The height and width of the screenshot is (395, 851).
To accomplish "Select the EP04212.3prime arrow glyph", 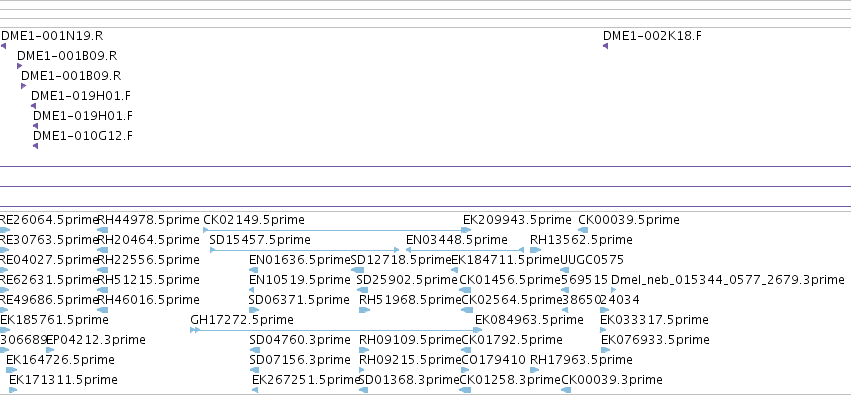I will [x=50, y=350].
